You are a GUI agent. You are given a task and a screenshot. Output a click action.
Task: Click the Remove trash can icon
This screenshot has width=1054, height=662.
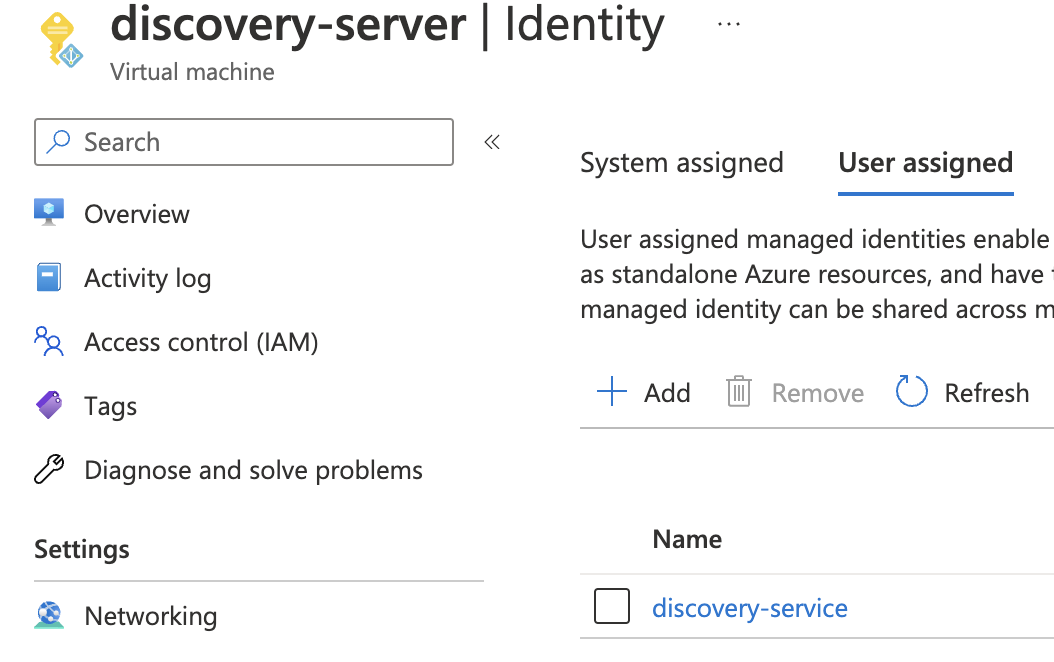click(739, 392)
